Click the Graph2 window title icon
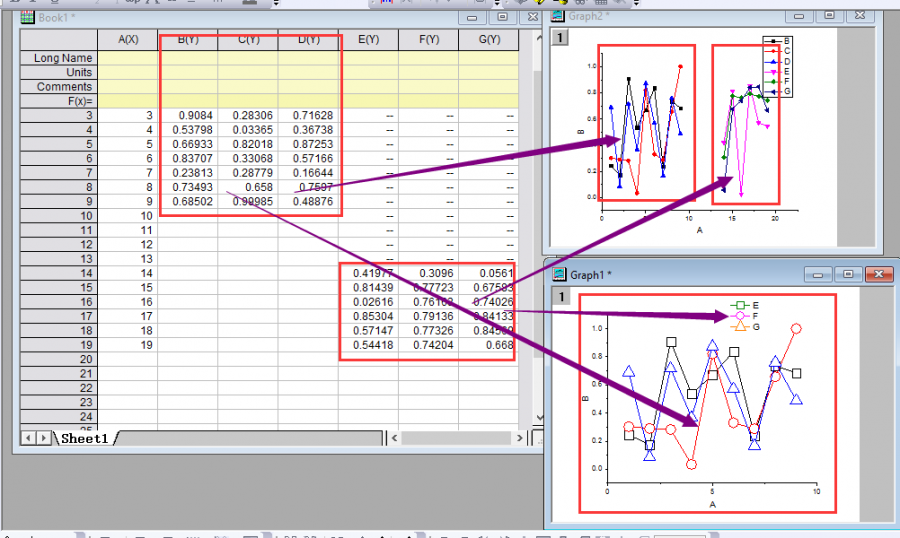Screen dimensions: 900x538 pyautogui.click(x=557, y=16)
